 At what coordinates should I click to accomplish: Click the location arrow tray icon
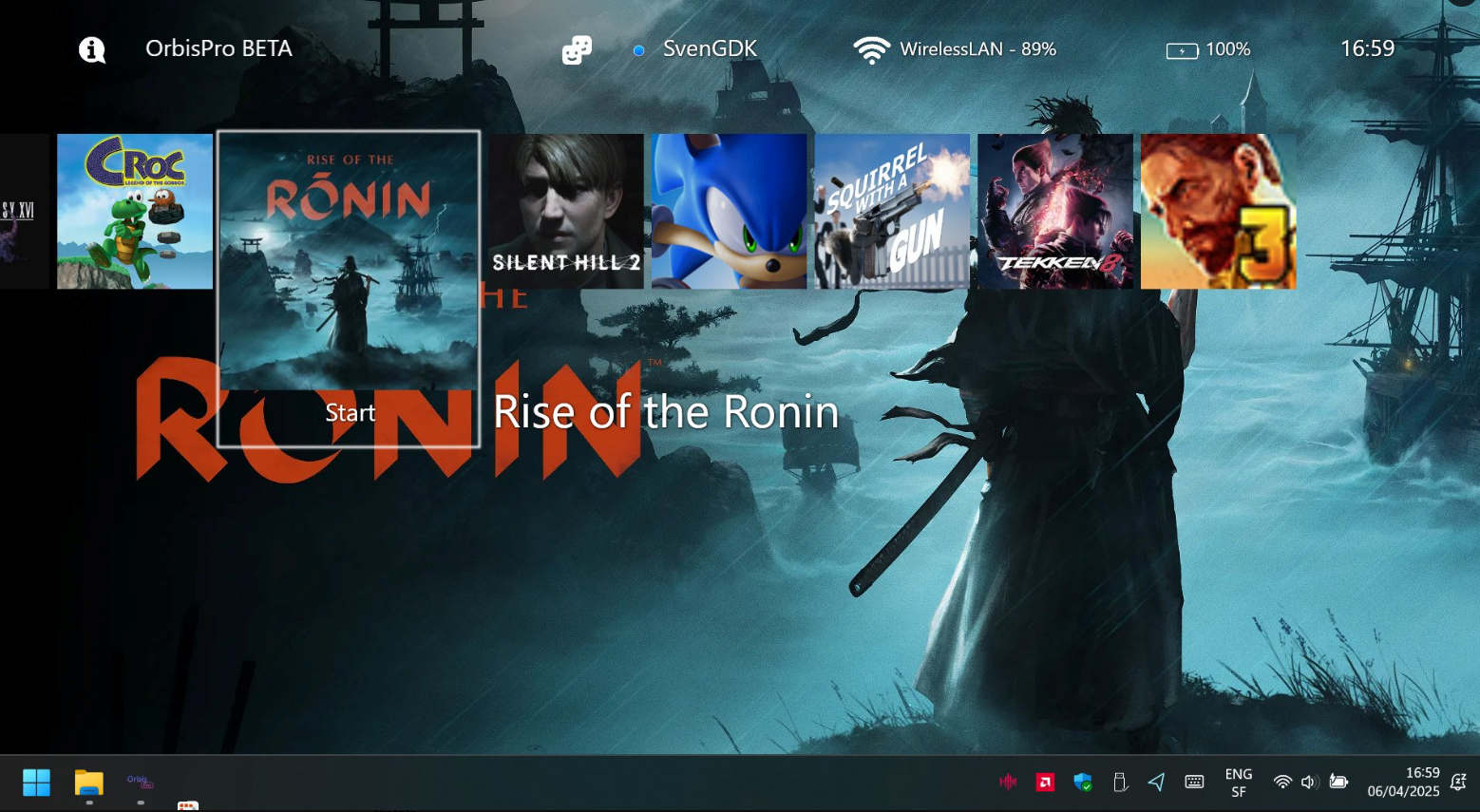click(x=1156, y=782)
